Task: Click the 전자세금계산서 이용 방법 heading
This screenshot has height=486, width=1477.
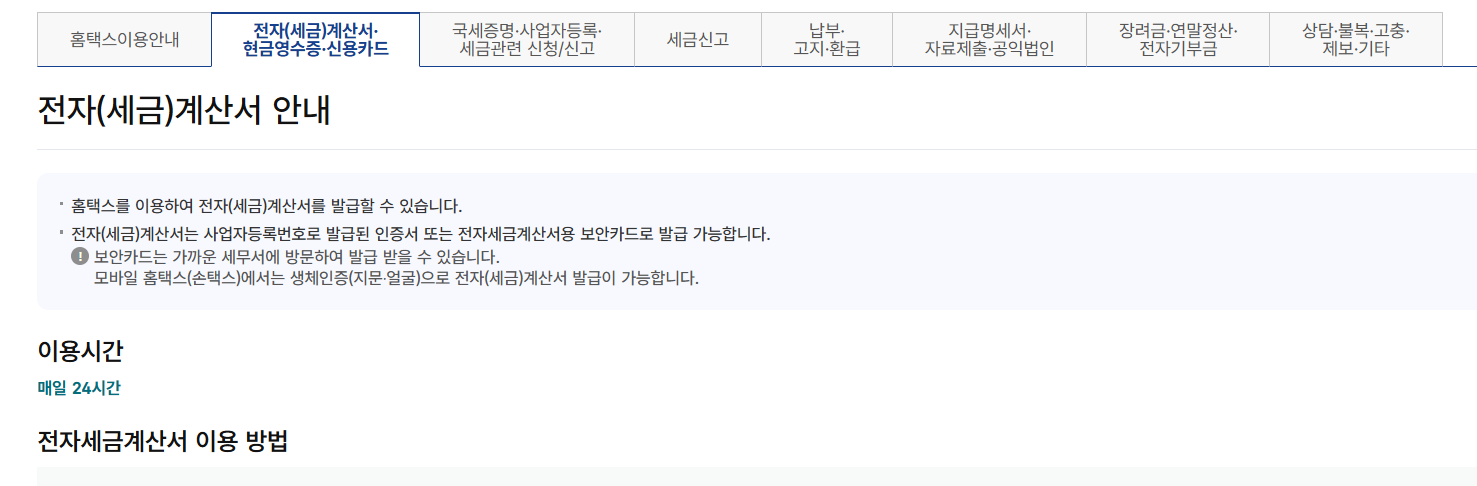Action: (163, 441)
